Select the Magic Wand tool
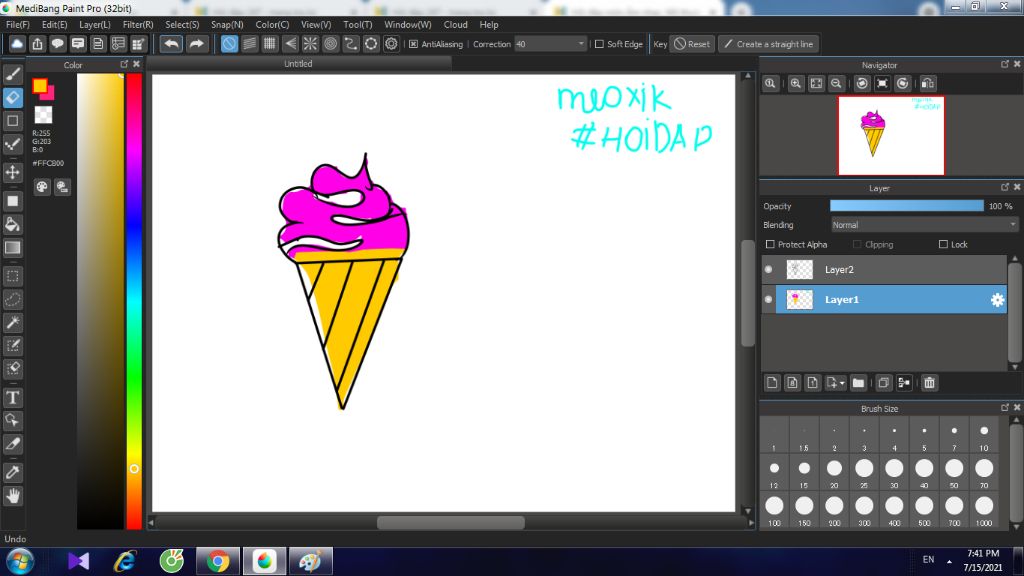This screenshot has height=576, width=1024. click(12, 323)
